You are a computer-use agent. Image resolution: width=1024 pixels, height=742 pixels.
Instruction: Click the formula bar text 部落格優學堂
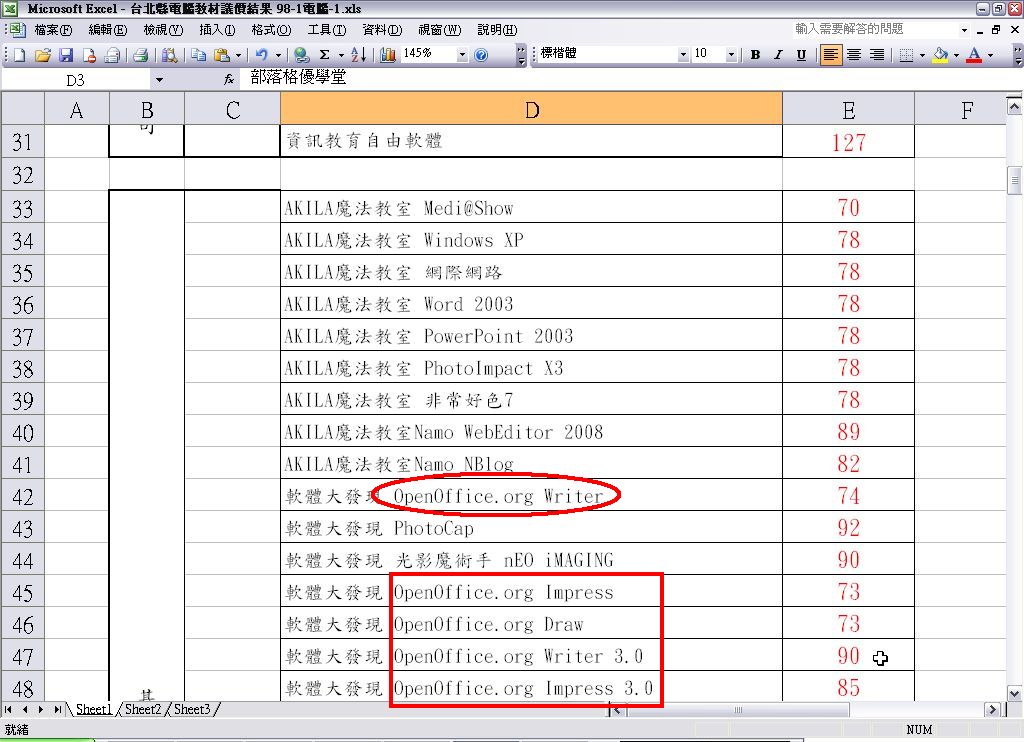click(x=298, y=78)
